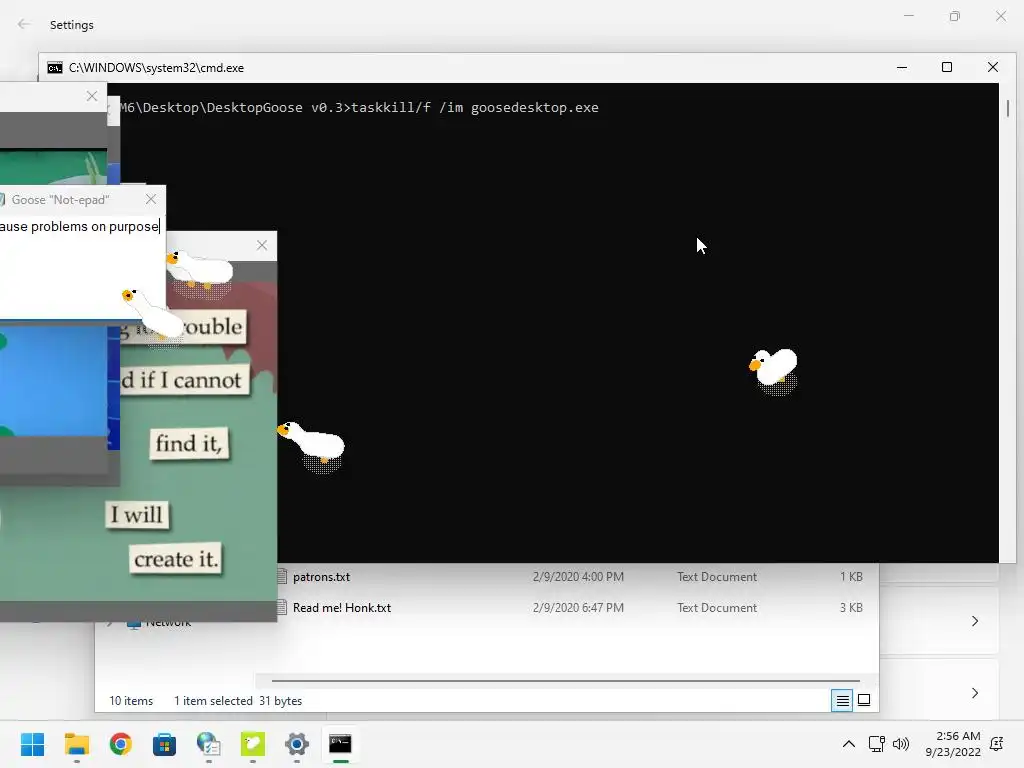Viewport: 1024px width, 768px height.
Task: Maximize the cmd.exe window
Action: click(947, 67)
